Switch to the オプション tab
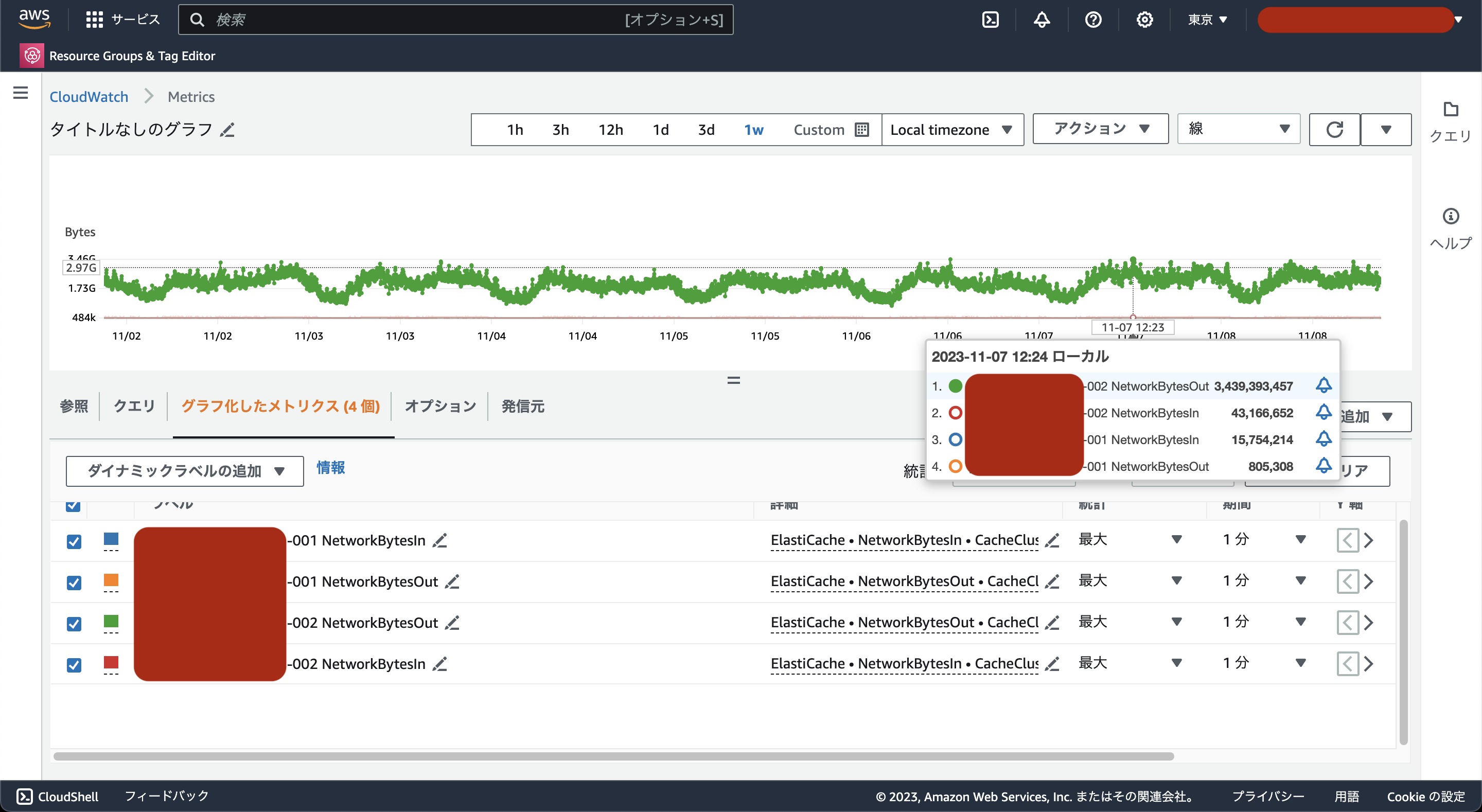Image resolution: width=1482 pixels, height=812 pixels. (440, 407)
